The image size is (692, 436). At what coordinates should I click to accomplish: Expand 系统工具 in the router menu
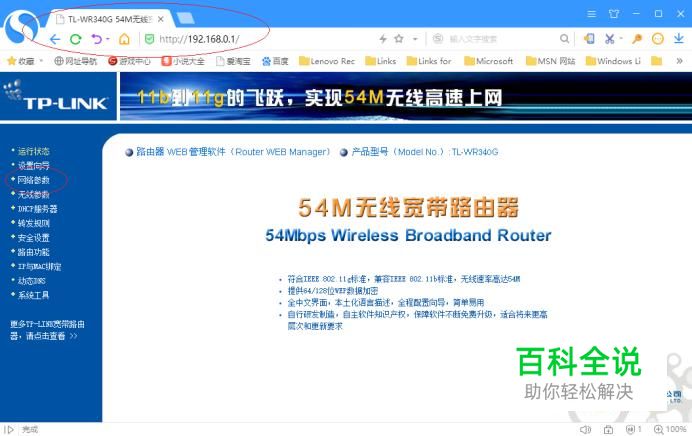(x=34, y=295)
